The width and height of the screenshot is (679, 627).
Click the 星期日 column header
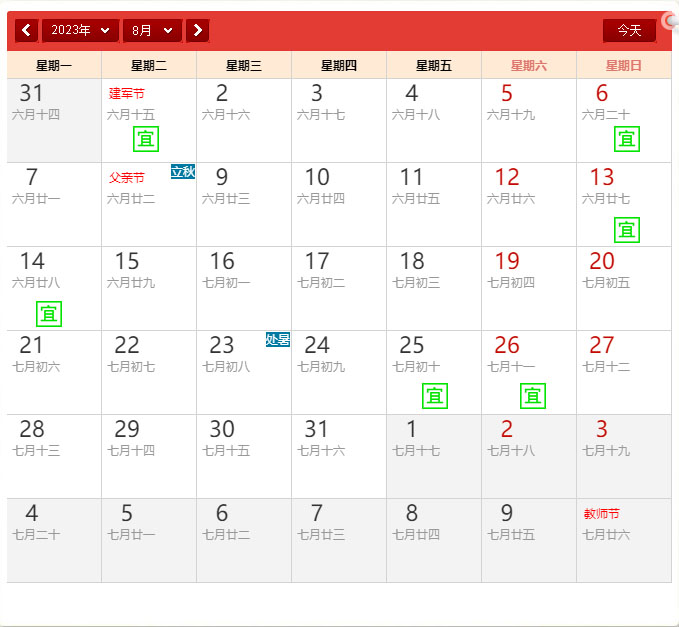pos(624,65)
